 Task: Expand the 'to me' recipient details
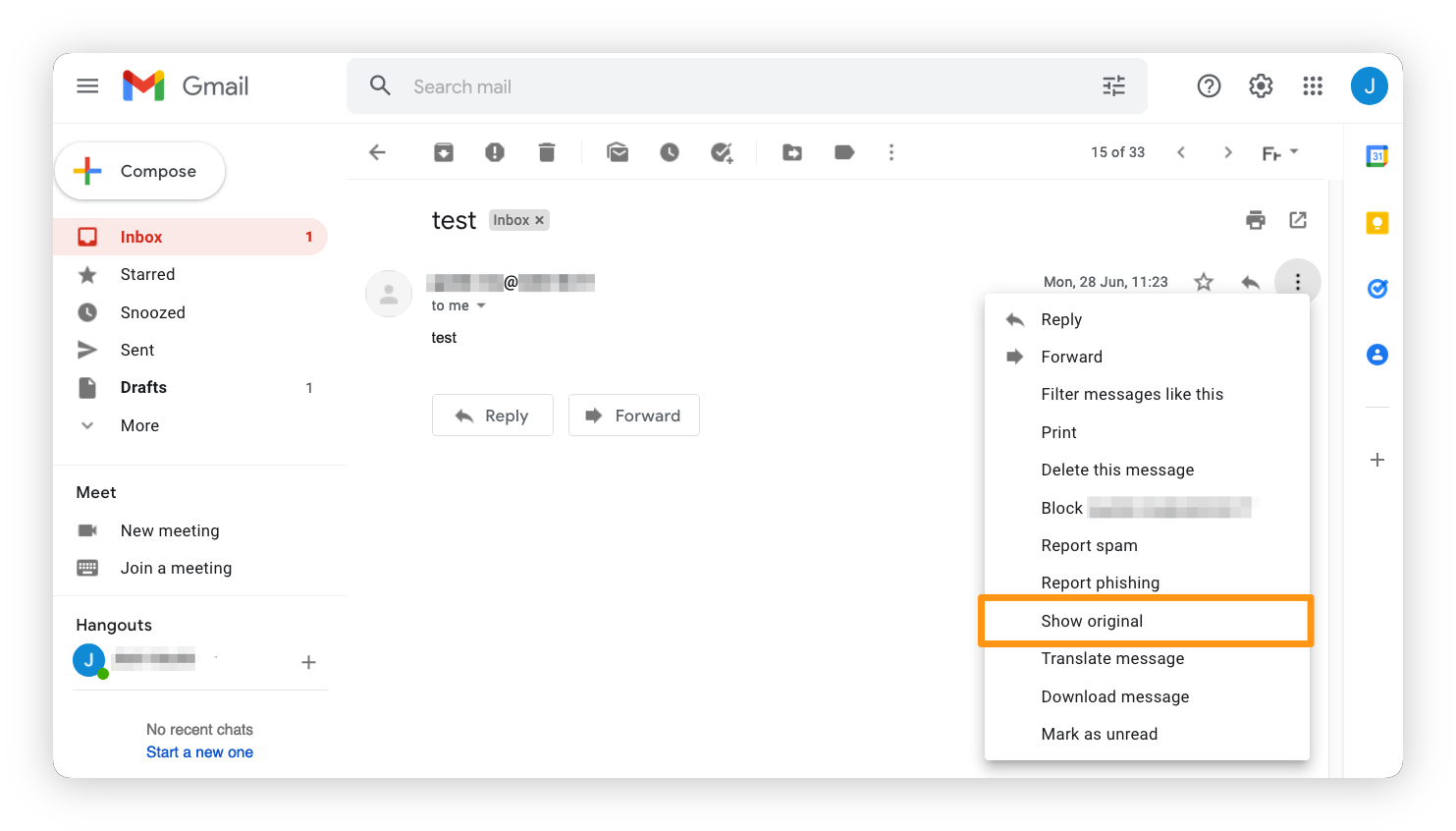coord(458,305)
